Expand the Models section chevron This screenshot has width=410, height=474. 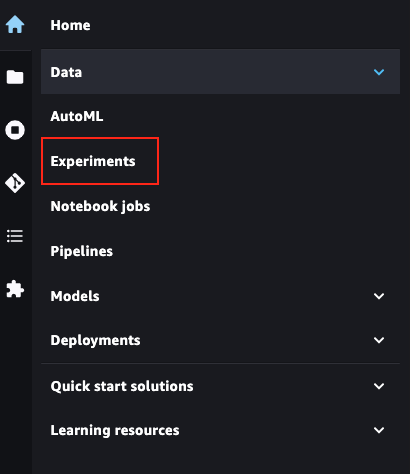click(379, 296)
